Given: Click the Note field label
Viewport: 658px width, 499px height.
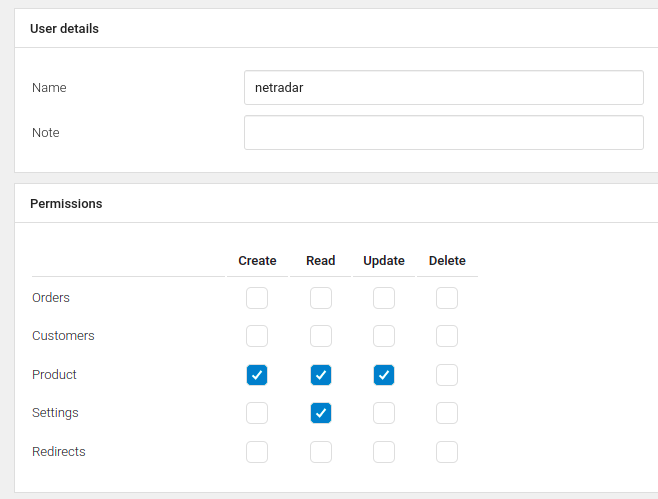Looking at the screenshot, I should 46,133.
